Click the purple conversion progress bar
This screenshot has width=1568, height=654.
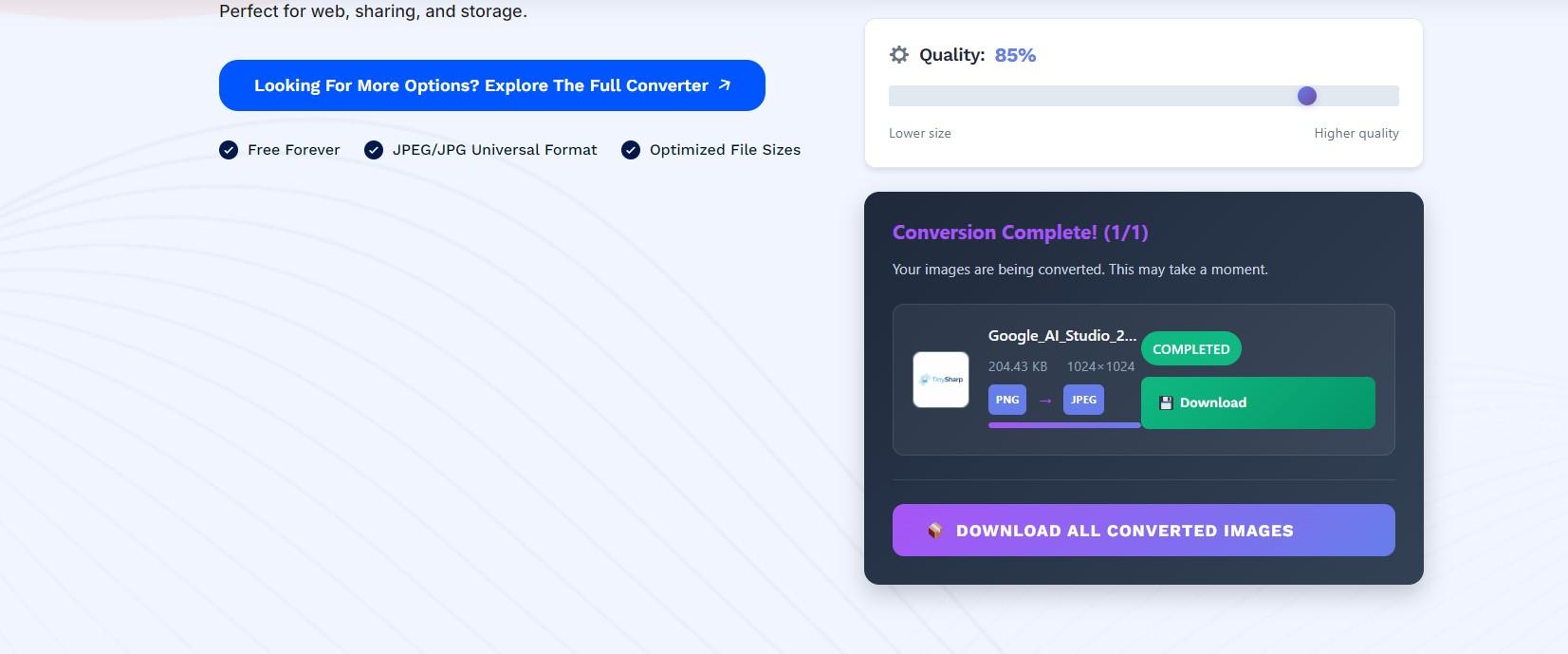click(x=1062, y=425)
